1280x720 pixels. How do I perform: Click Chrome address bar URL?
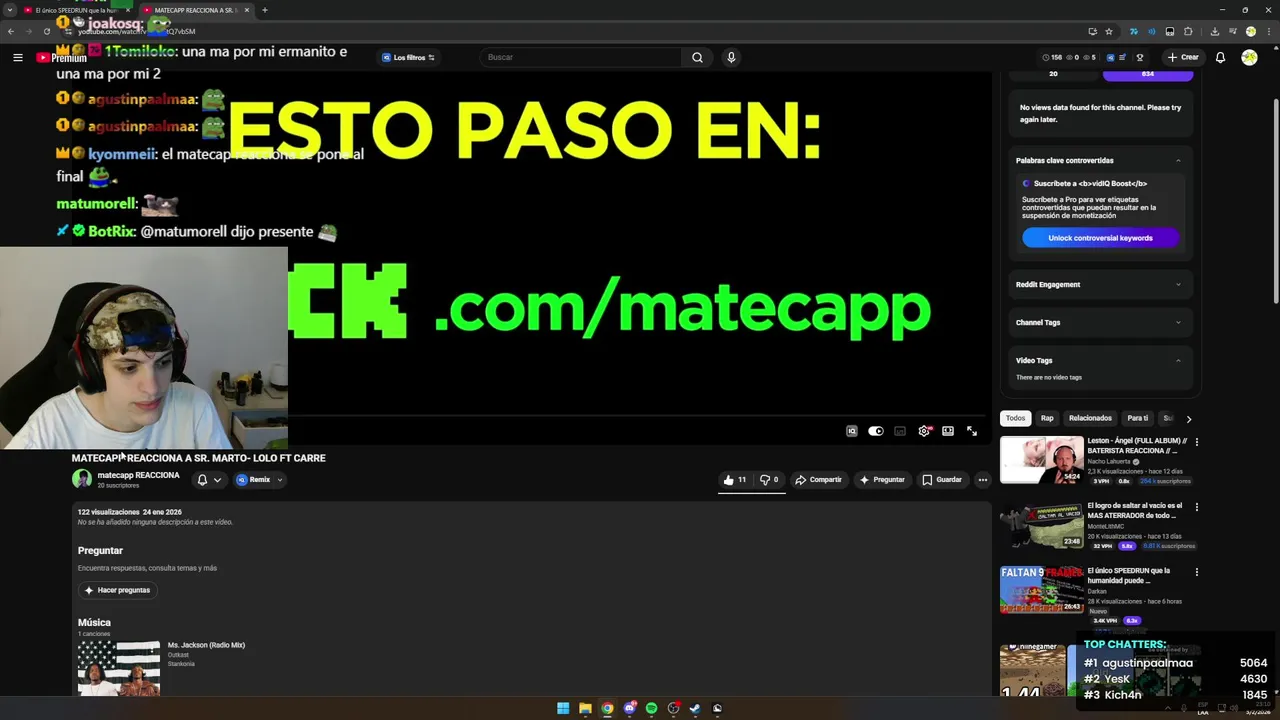(136, 31)
